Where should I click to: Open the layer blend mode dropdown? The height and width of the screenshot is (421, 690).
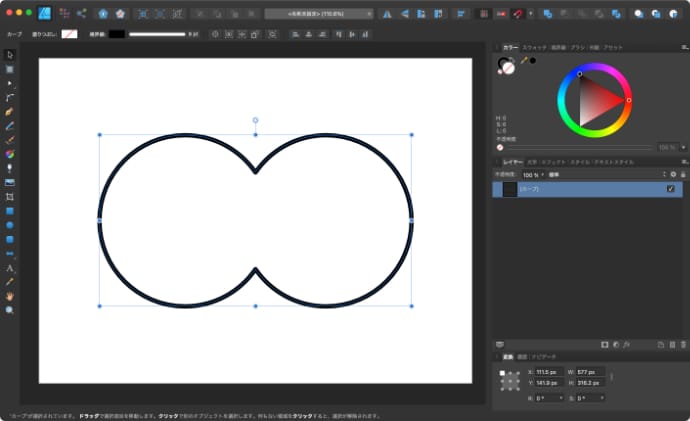pos(558,174)
